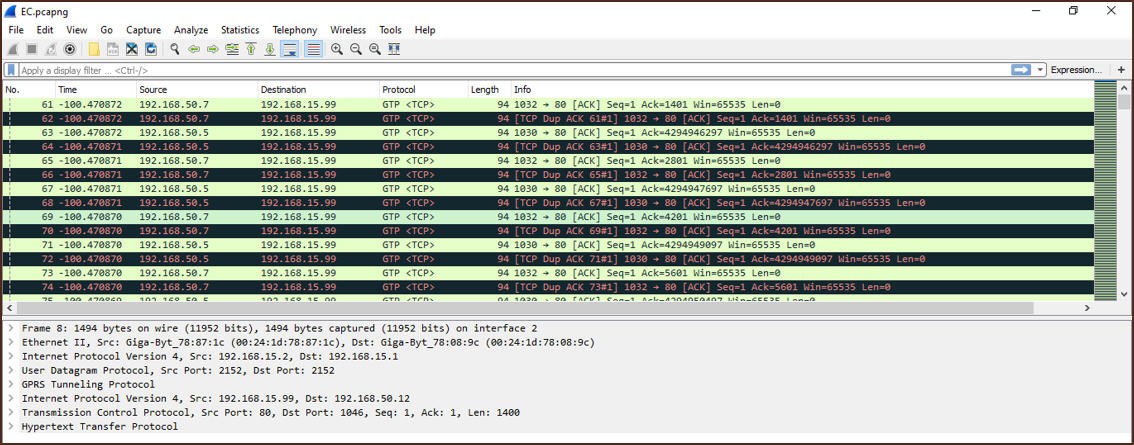Click the display filter input field
The height and width of the screenshot is (445, 1134).
[x=500, y=70]
